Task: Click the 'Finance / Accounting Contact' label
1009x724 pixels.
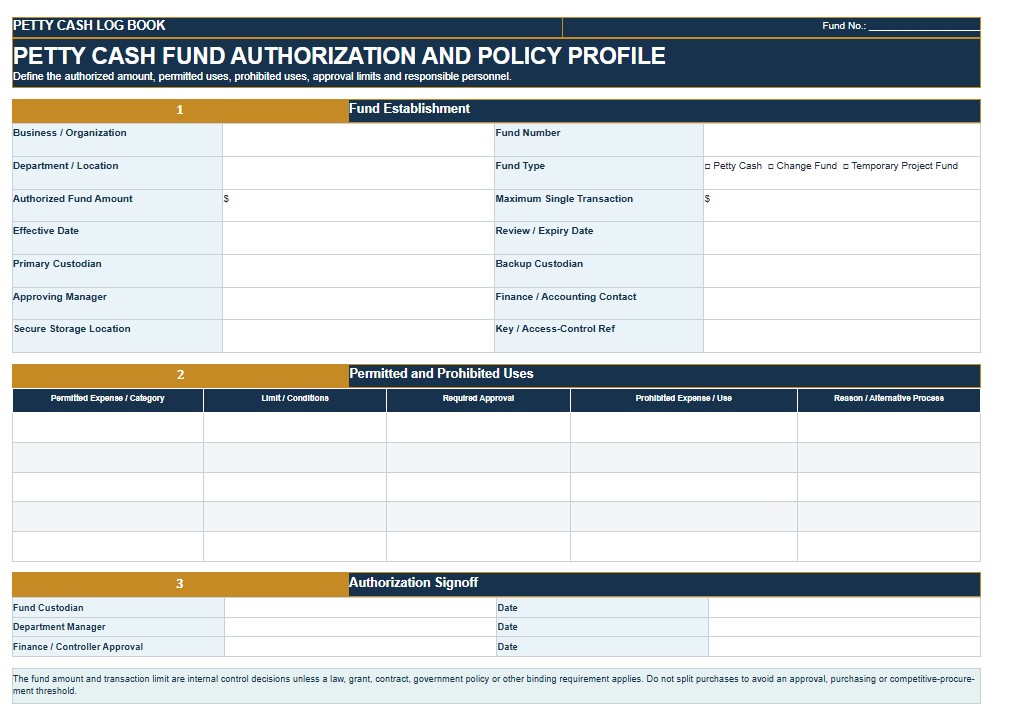Action: (566, 297)
